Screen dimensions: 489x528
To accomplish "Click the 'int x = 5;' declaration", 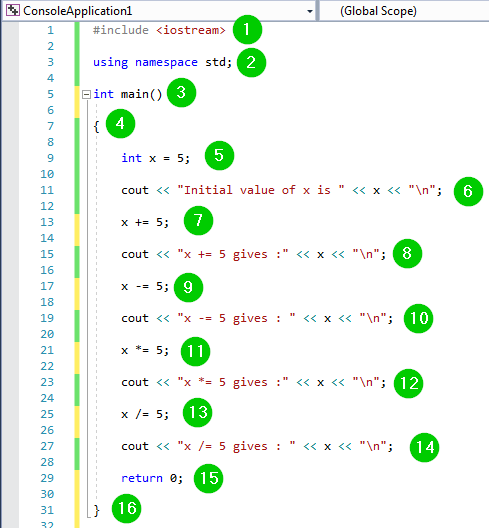I will (x=156, y=158).
